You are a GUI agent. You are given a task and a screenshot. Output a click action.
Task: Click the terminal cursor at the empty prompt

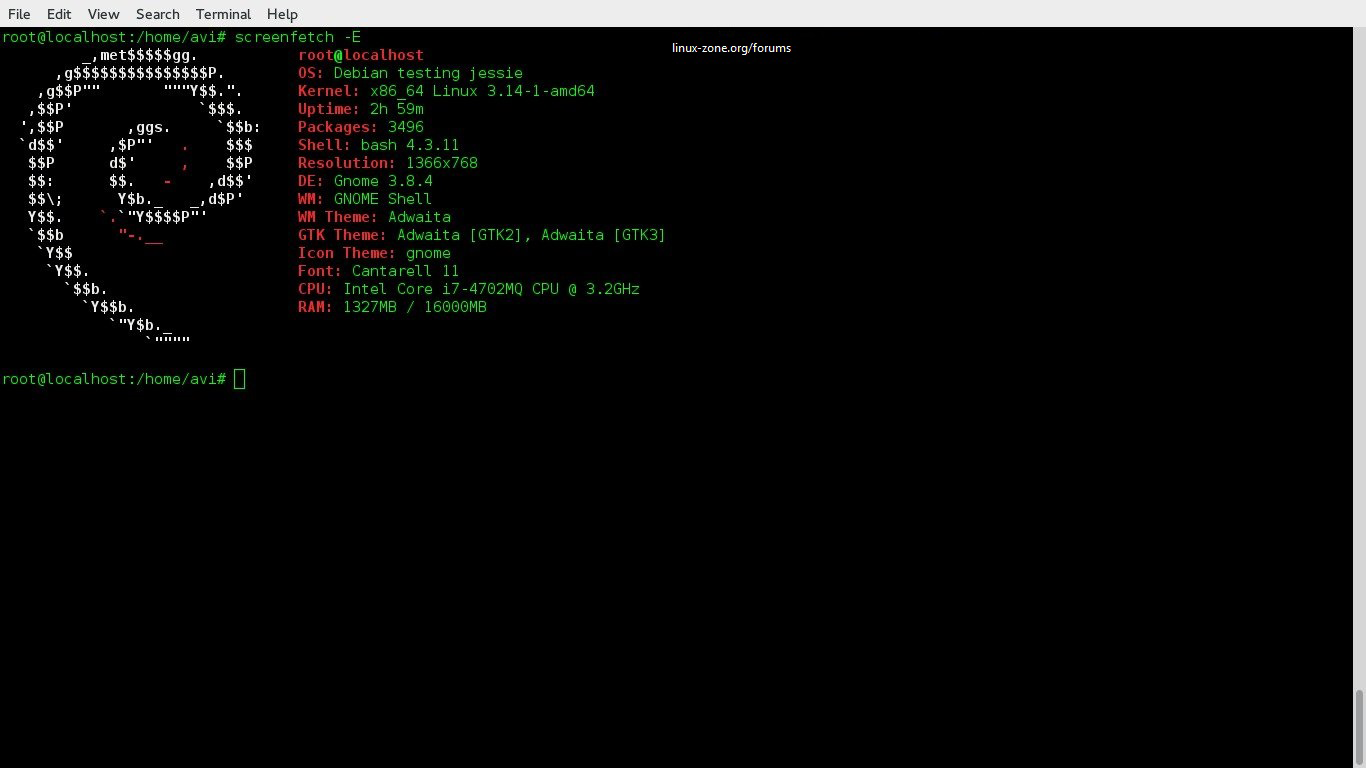tap(239, 379)
